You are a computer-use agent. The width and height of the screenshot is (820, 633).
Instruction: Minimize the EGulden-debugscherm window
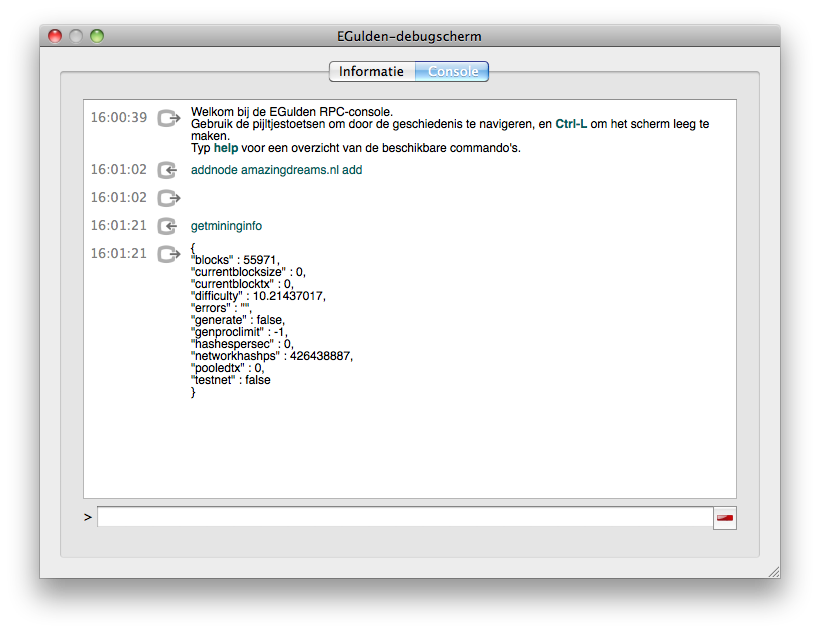(x=76, y=36)
